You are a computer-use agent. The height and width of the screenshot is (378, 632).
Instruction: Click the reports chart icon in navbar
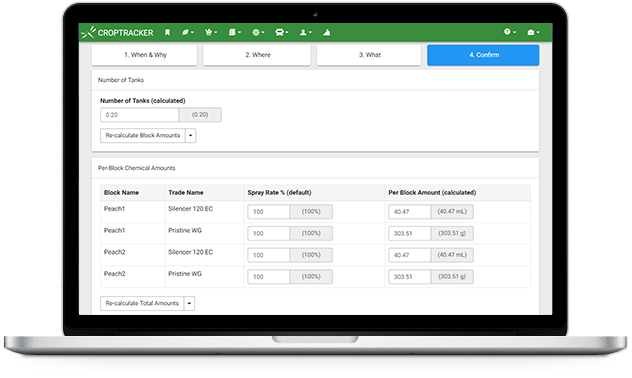(326, 32)
